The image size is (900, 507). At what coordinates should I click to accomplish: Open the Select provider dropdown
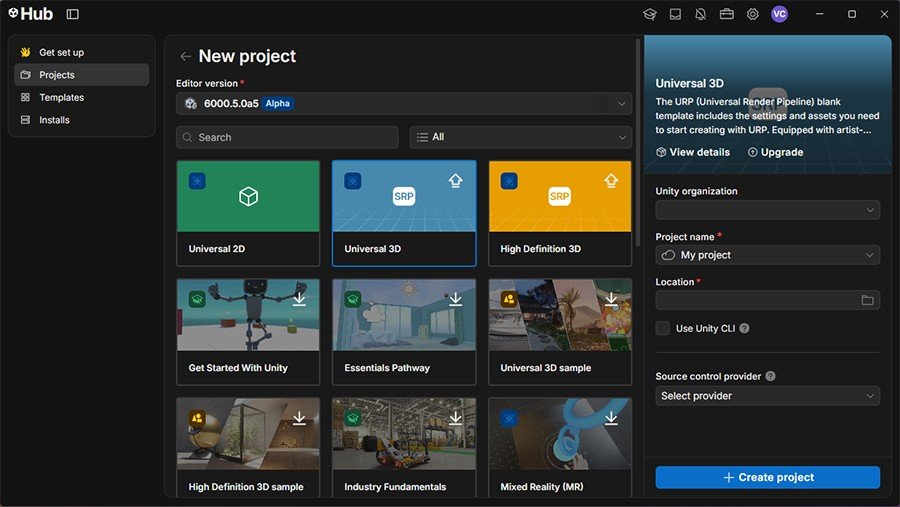[x=767, y=396]
